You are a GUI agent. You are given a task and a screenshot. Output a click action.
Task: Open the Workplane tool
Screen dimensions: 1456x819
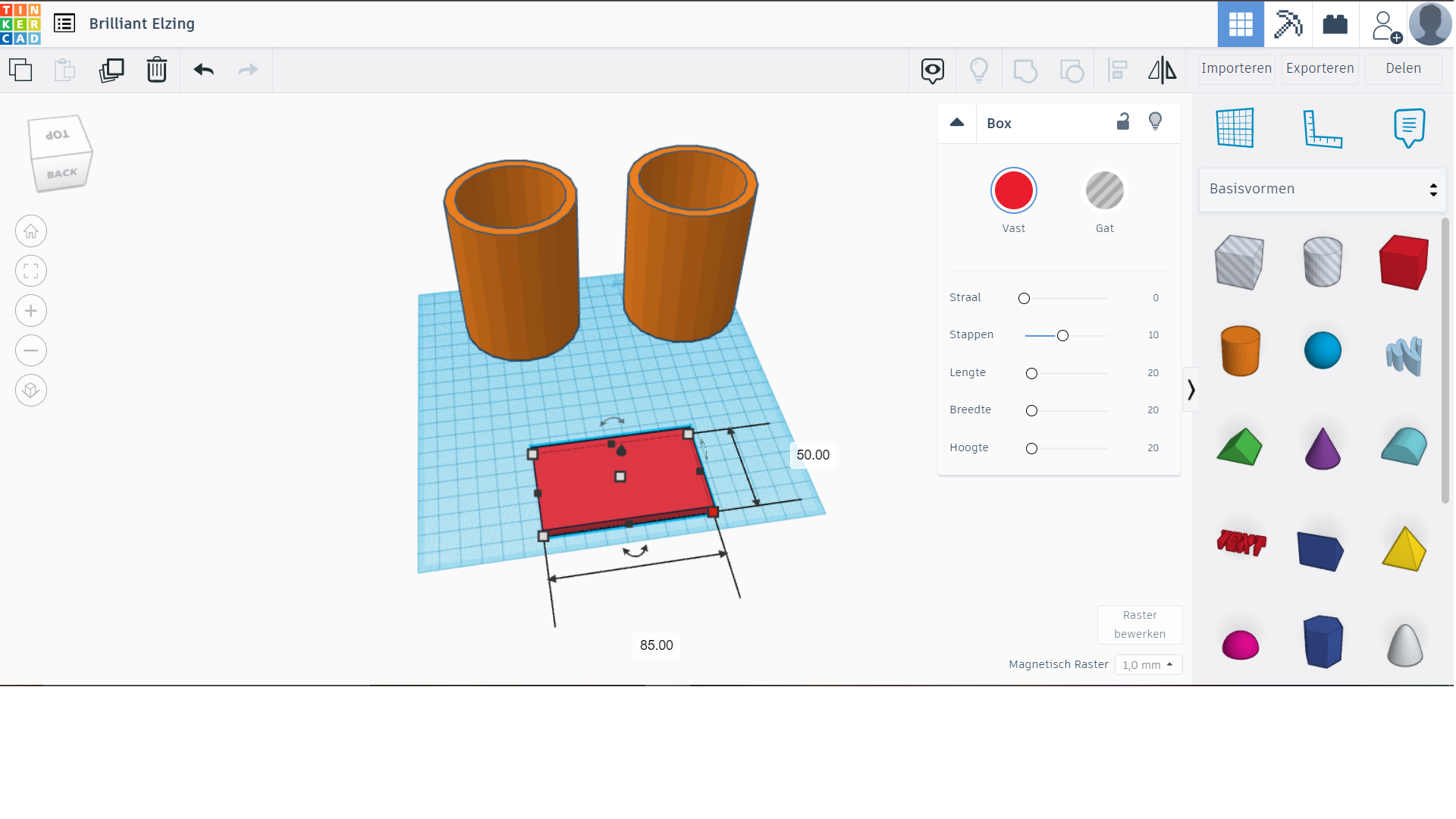coord(1235,127)
